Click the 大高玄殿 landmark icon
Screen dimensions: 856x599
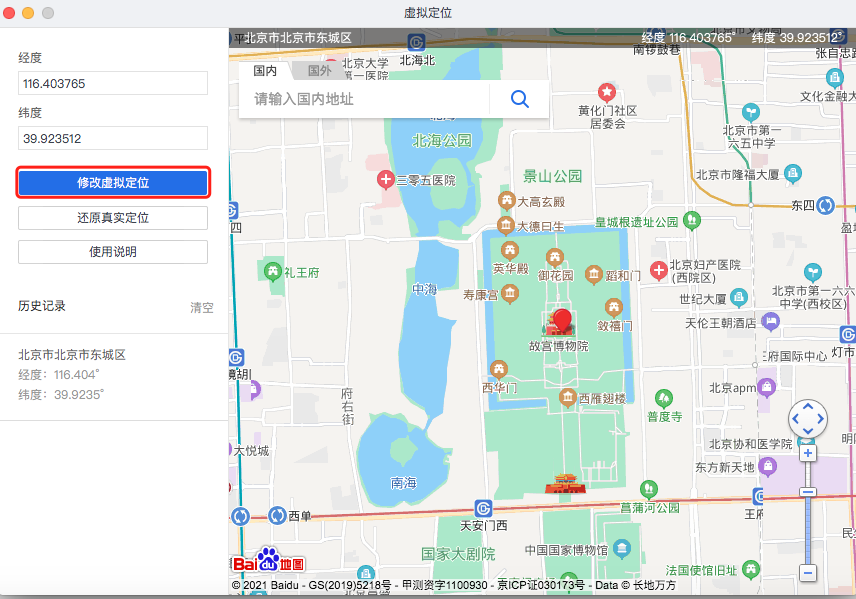(507, 201)
